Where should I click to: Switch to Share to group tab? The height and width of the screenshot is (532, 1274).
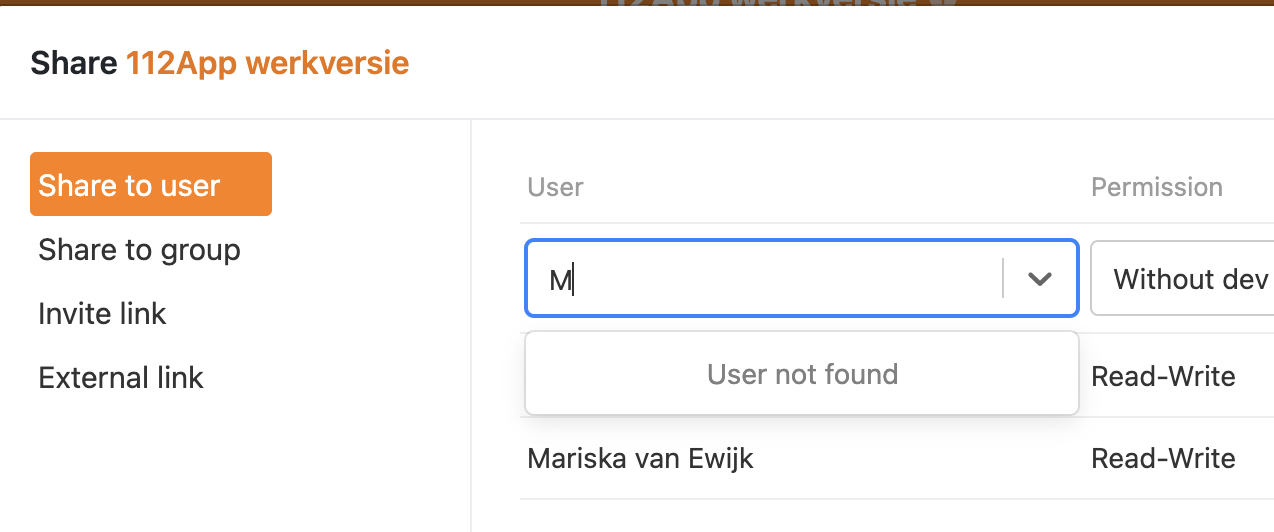[139, 250]
